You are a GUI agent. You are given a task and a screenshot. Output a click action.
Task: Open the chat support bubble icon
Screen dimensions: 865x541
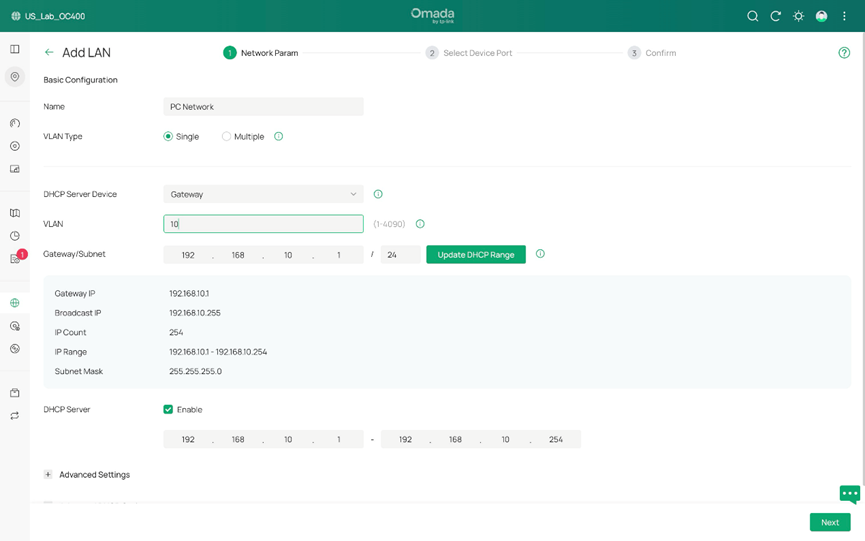(849, 494)
